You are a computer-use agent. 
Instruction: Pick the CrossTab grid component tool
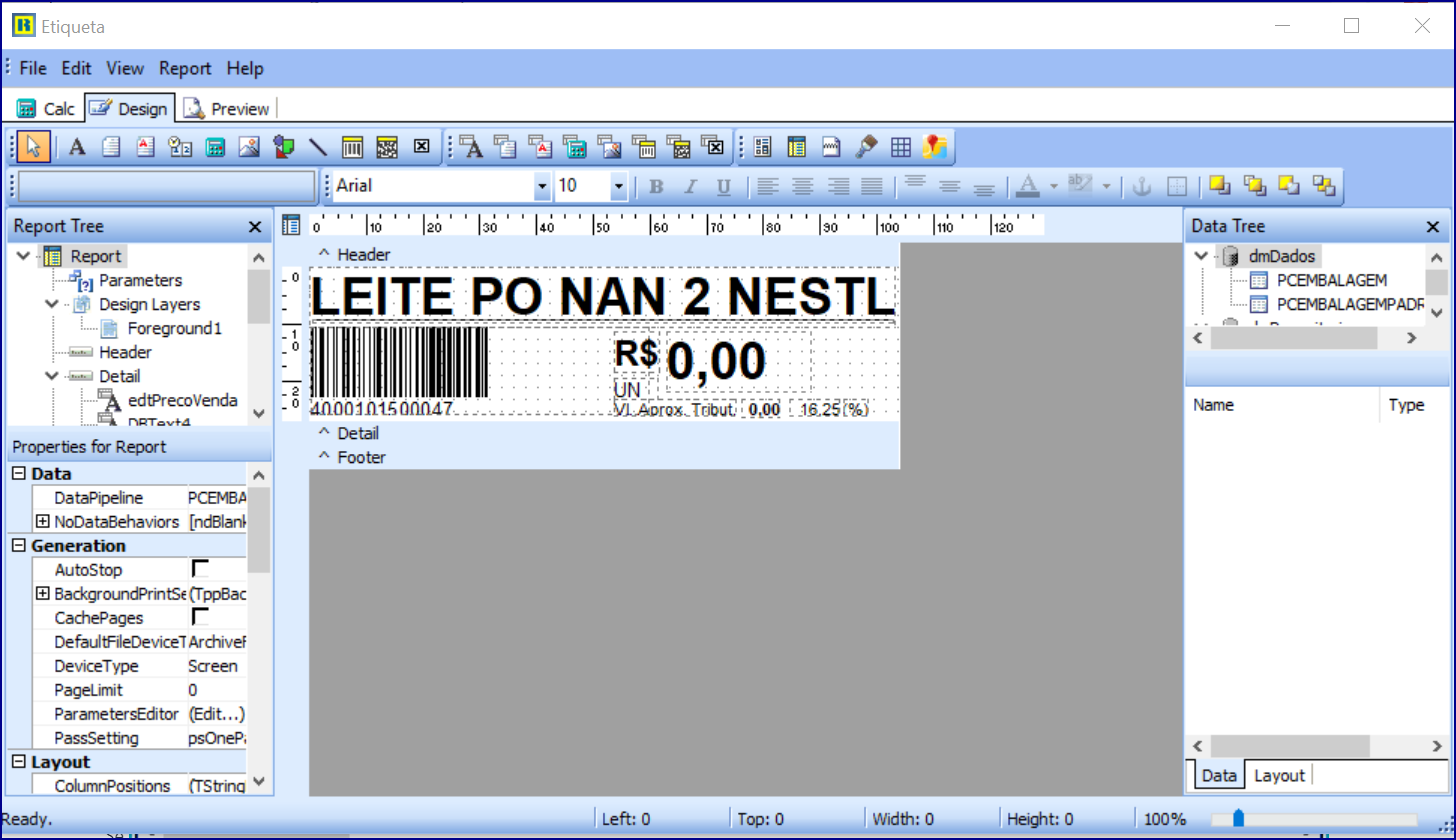(x=901, y=147)
